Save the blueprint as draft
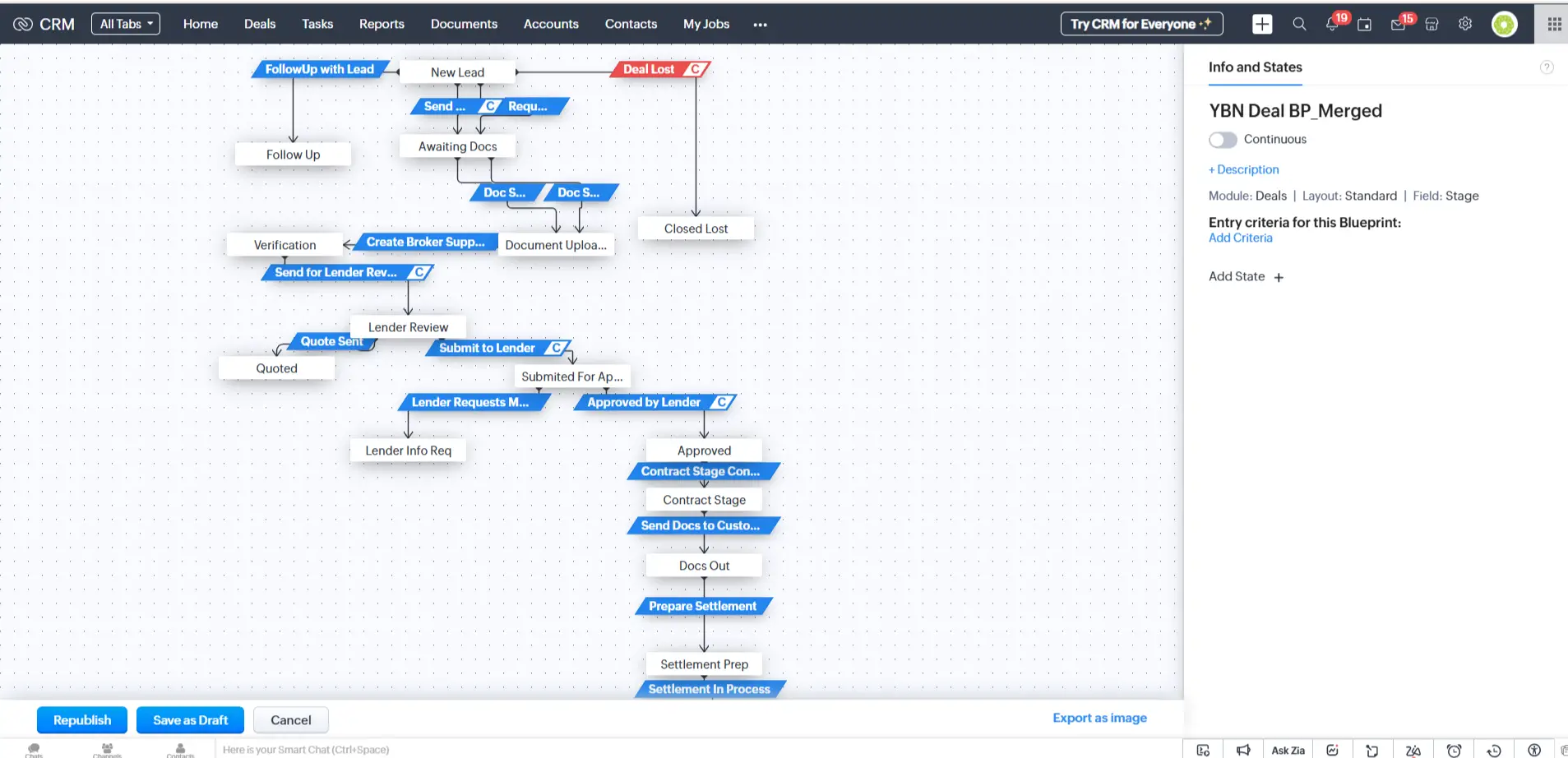 pos(190,719)
